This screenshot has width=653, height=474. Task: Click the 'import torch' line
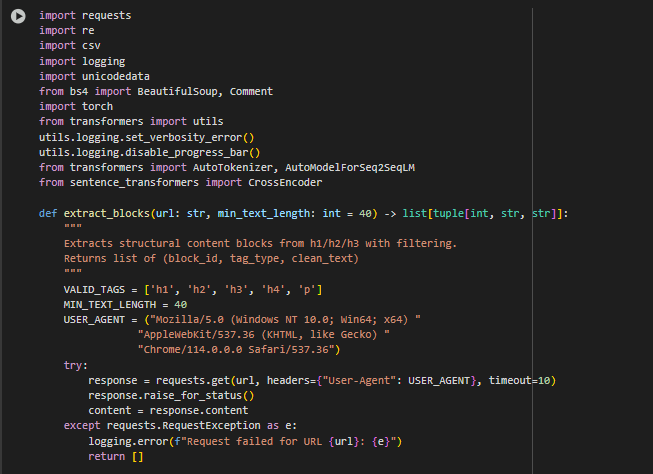point(76,106)
